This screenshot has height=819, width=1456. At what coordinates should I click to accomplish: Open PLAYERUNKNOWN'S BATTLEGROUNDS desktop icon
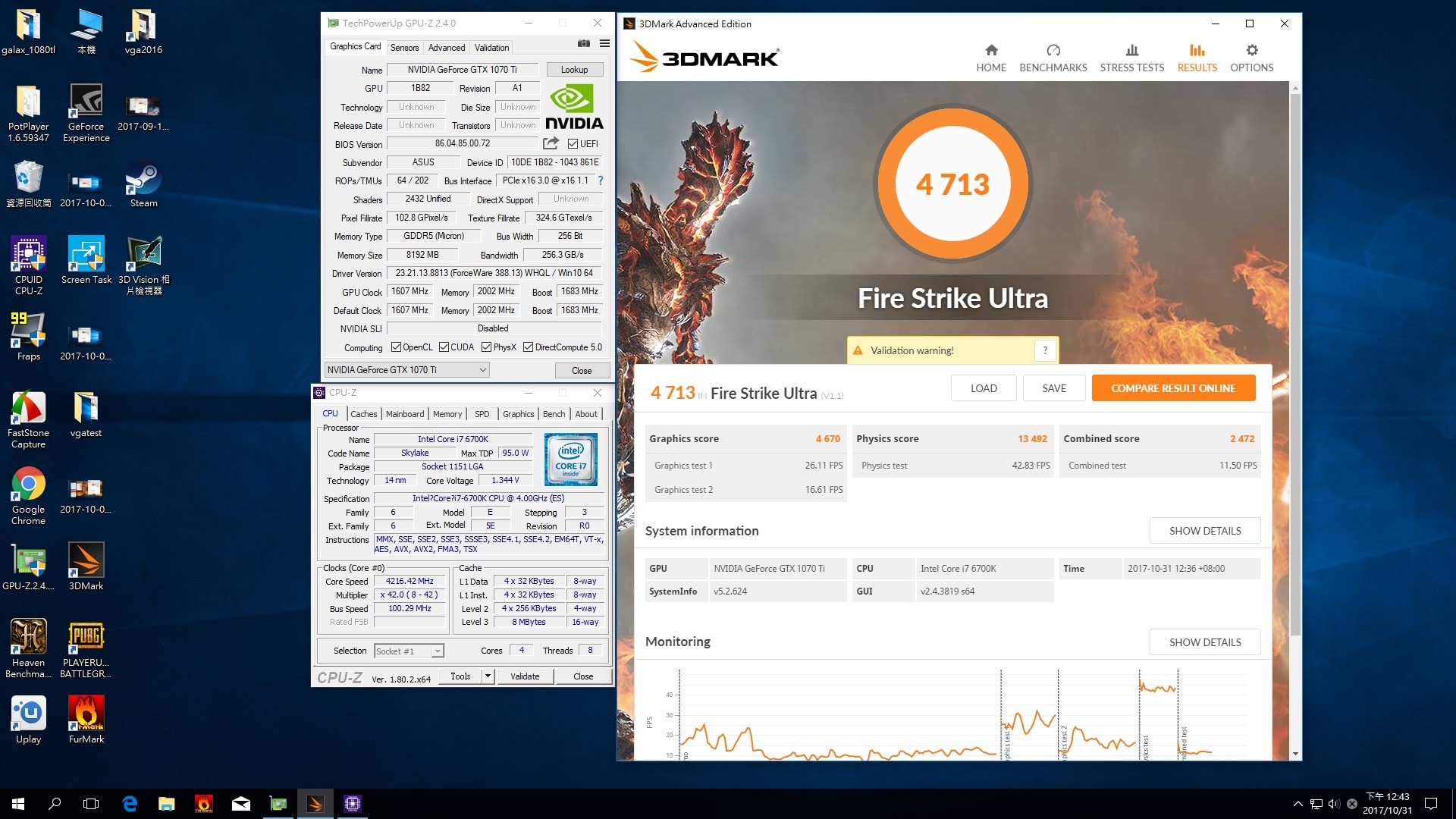click(x=86, y=648)
